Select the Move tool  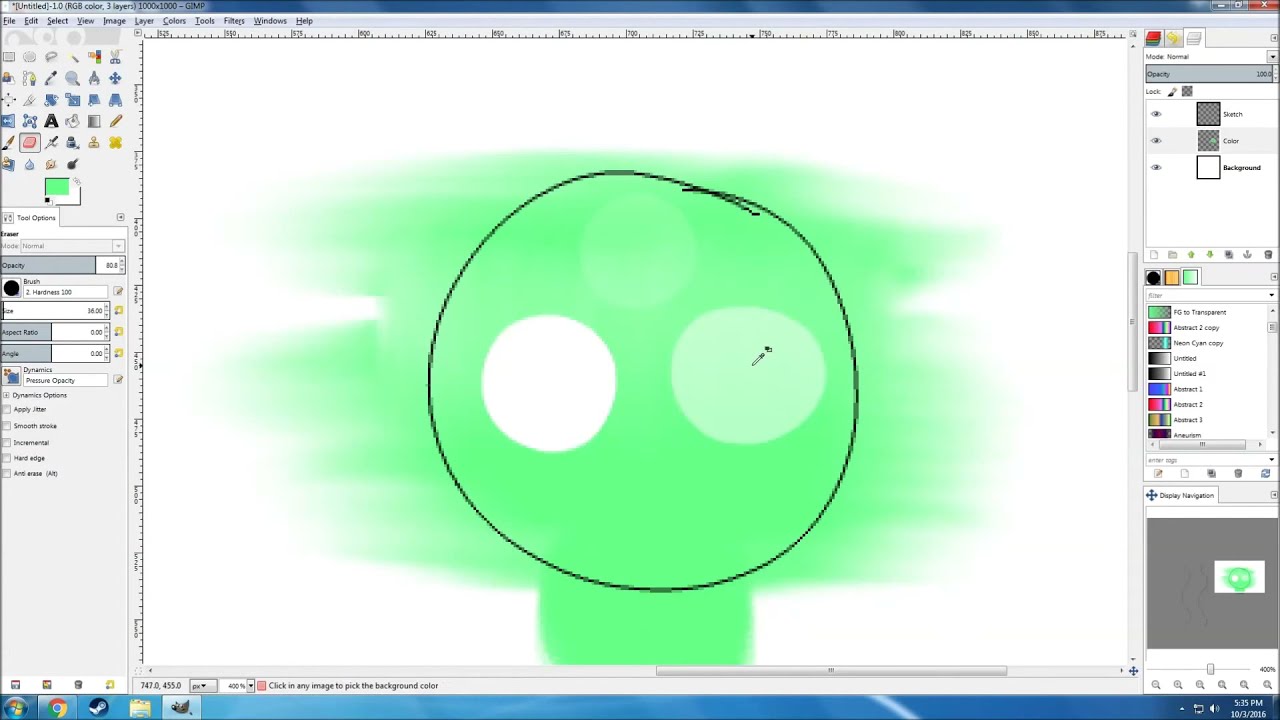click(x=115, y=78)
